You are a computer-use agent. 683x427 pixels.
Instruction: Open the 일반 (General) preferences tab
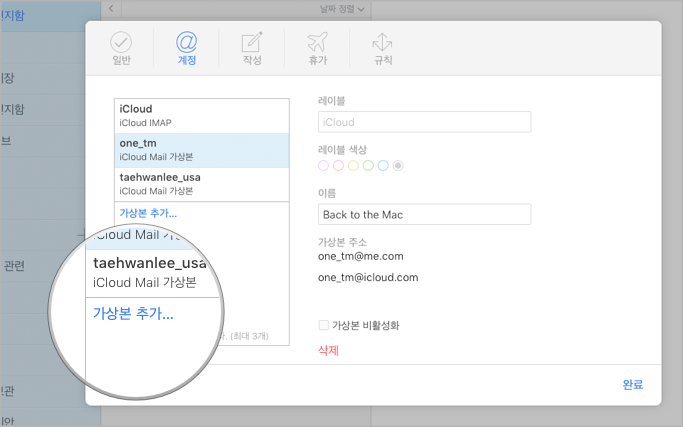(x=121, y=48)
